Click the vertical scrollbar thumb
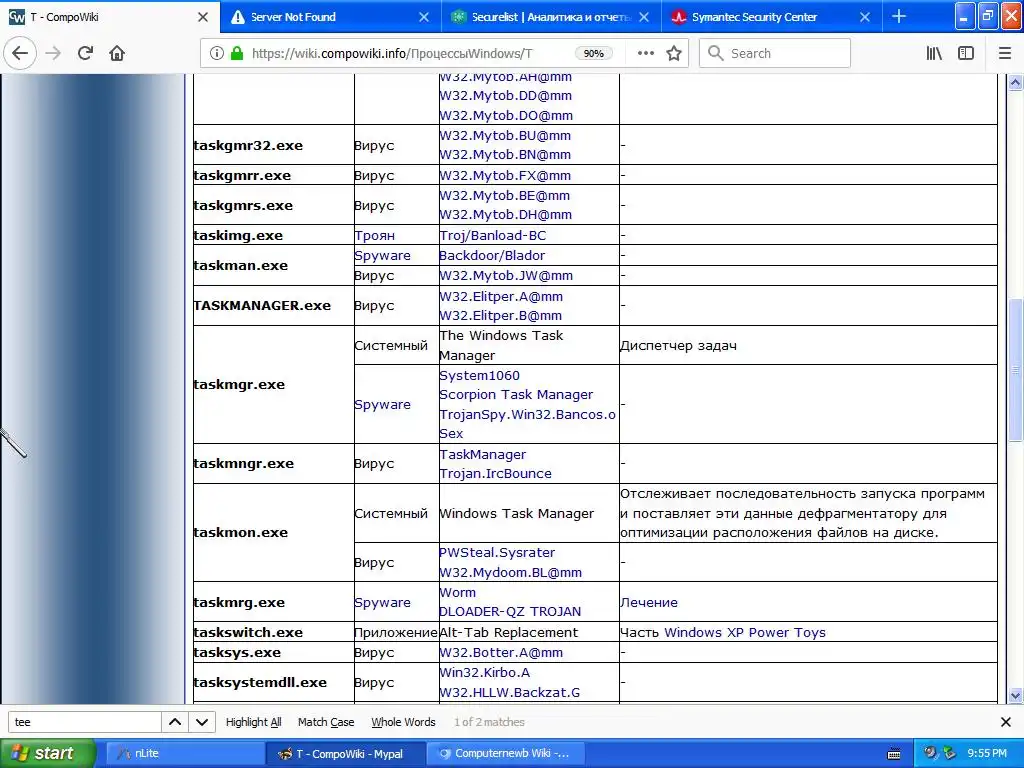 (1015, 370)
